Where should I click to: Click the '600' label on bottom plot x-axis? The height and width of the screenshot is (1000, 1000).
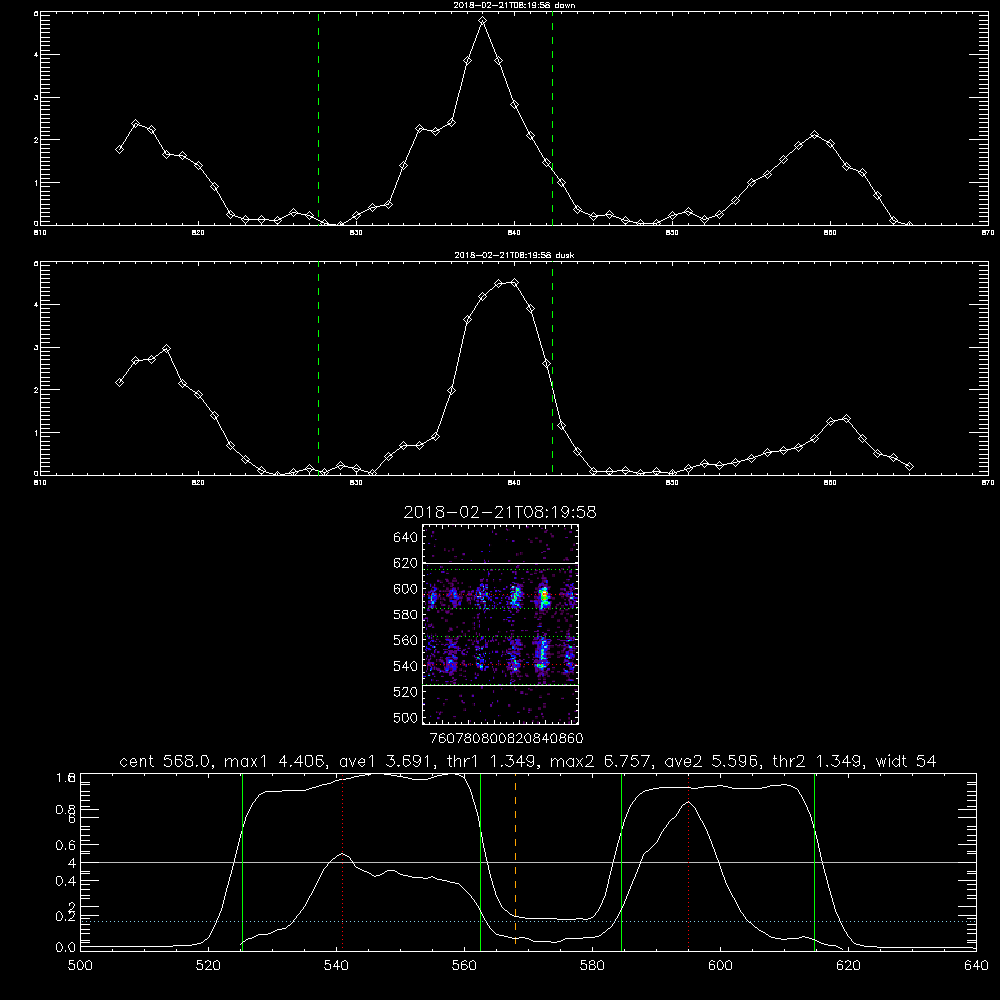[x=721, y=966]
